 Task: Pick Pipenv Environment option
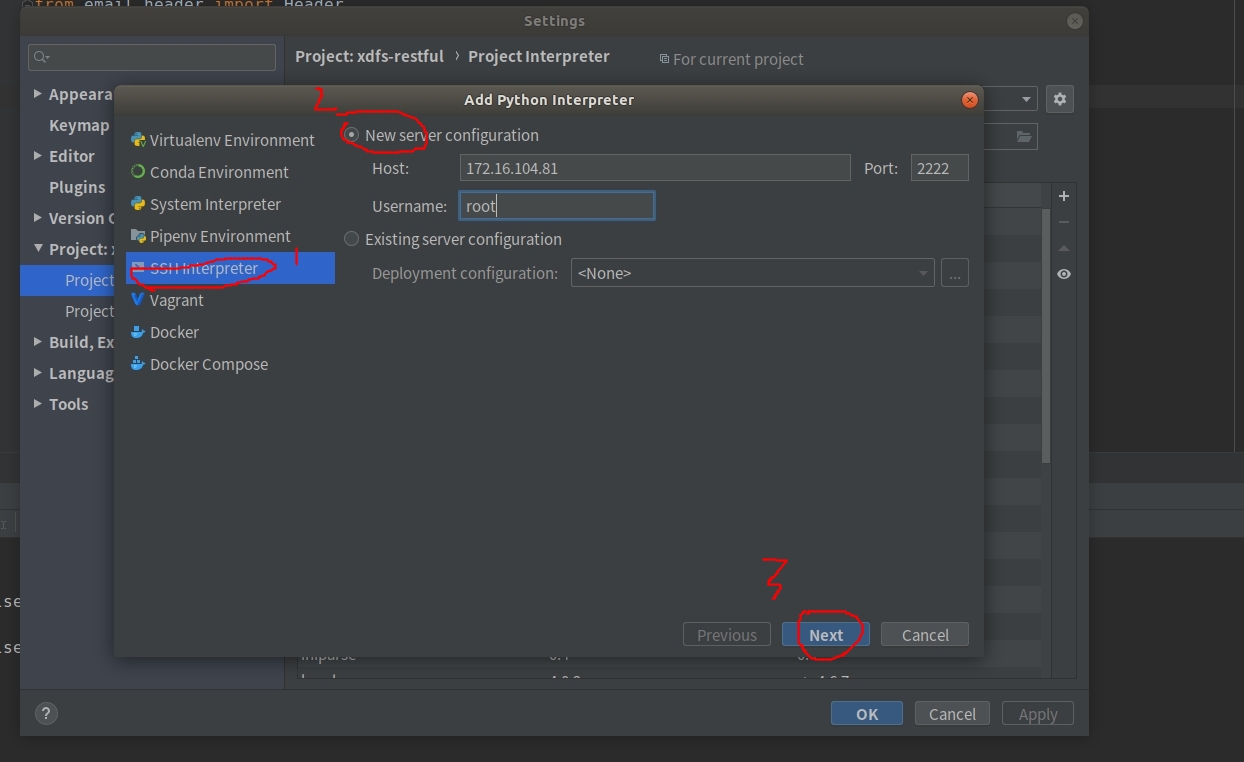[x=210, y=236]
